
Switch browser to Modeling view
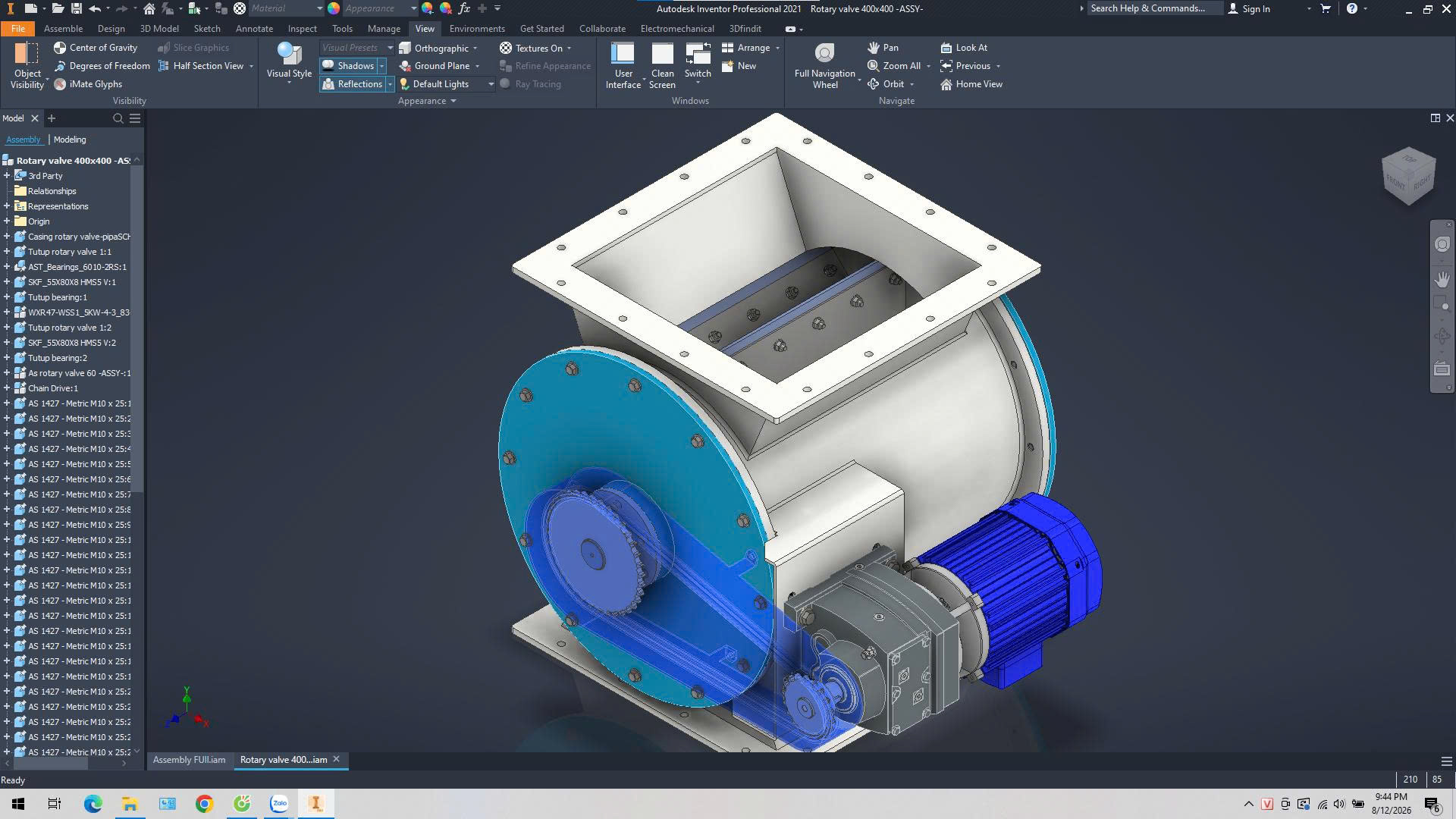(70, 140)
